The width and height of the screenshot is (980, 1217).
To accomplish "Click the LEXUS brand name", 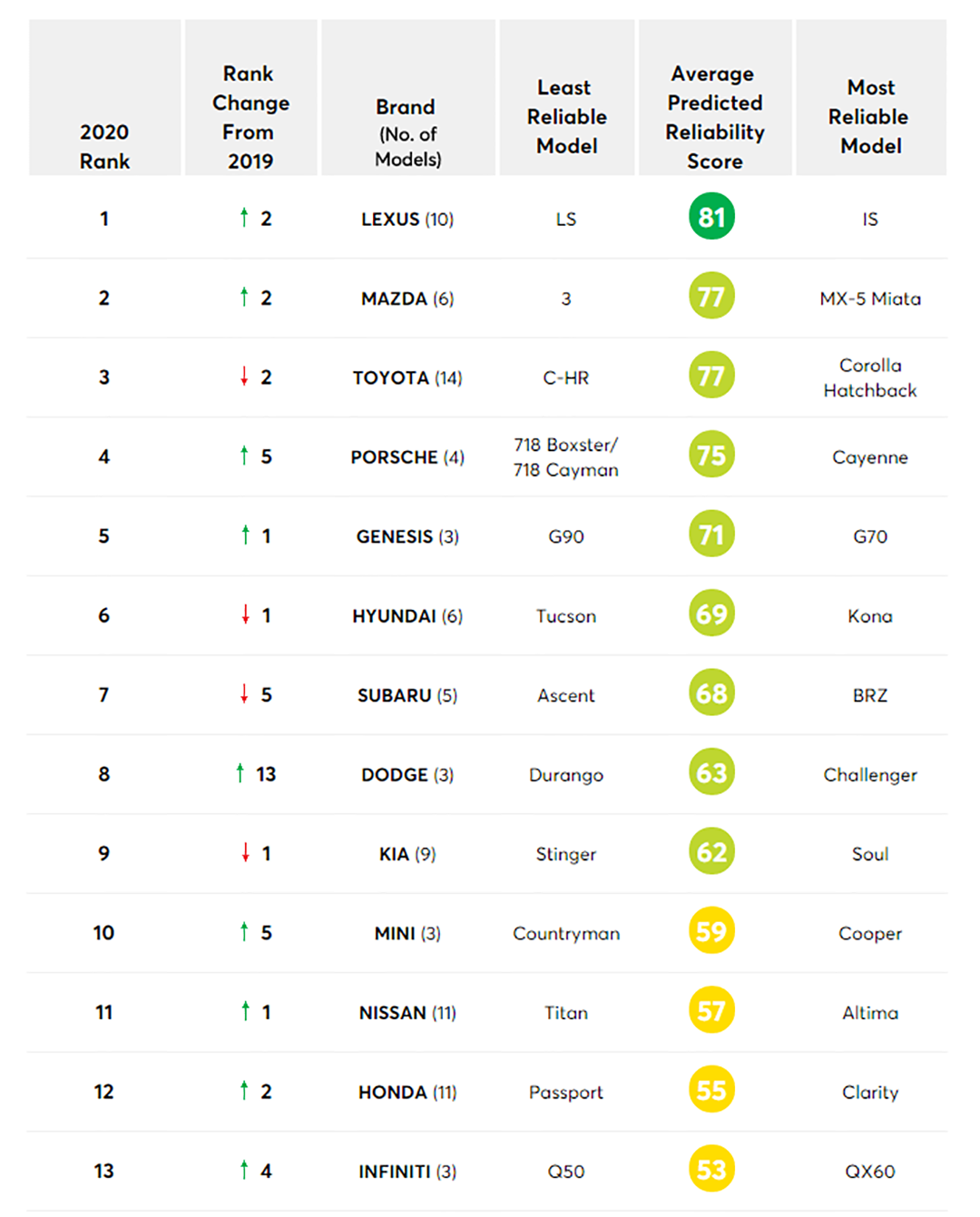I will (x=390, y=220).
